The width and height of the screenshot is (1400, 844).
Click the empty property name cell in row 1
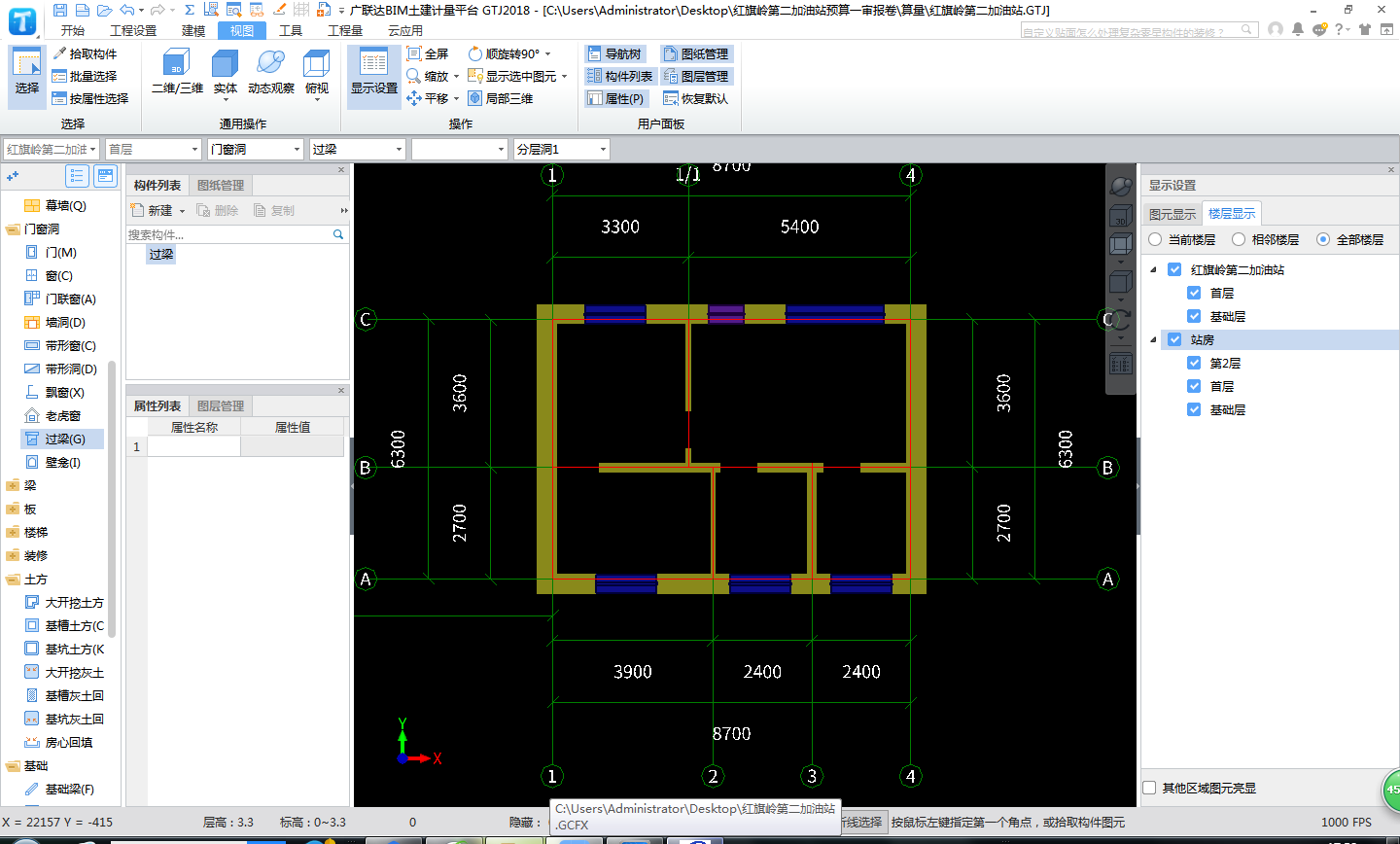pyautogui.click(x=193, y=446)
